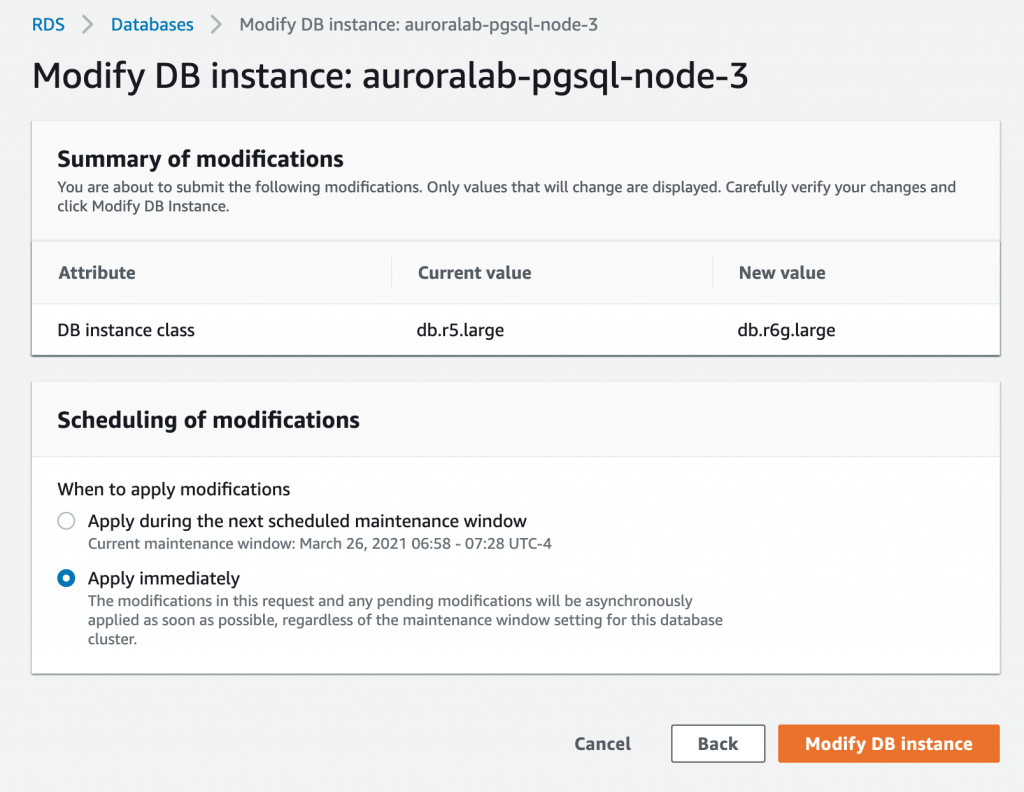Screen dimensions: 1024x792
Task: Click the Current value column header
Action: tap(474, 273)
